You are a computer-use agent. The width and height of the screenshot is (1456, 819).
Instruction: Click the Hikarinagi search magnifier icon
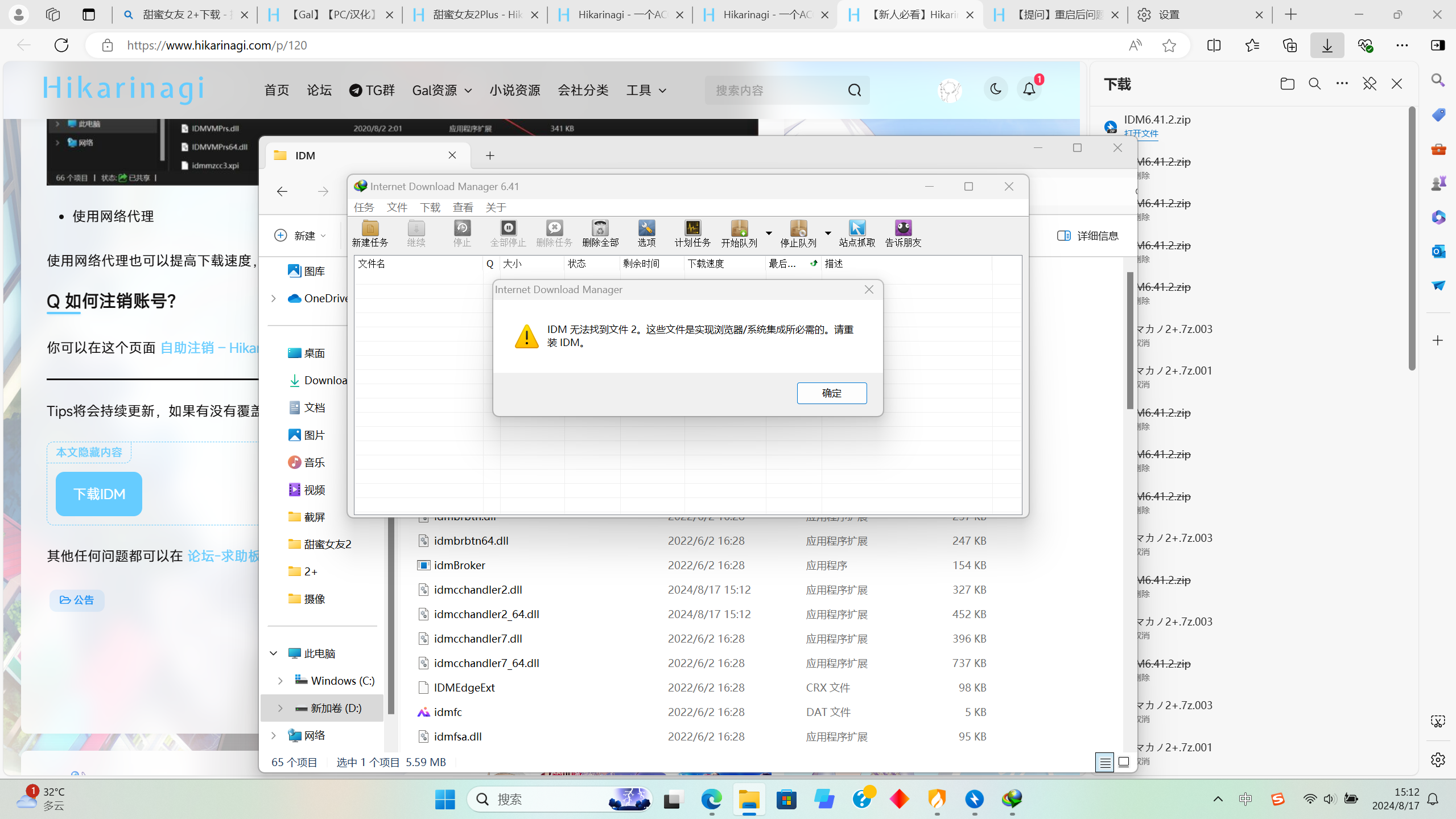pyautogui.click(x=854, y=90)
